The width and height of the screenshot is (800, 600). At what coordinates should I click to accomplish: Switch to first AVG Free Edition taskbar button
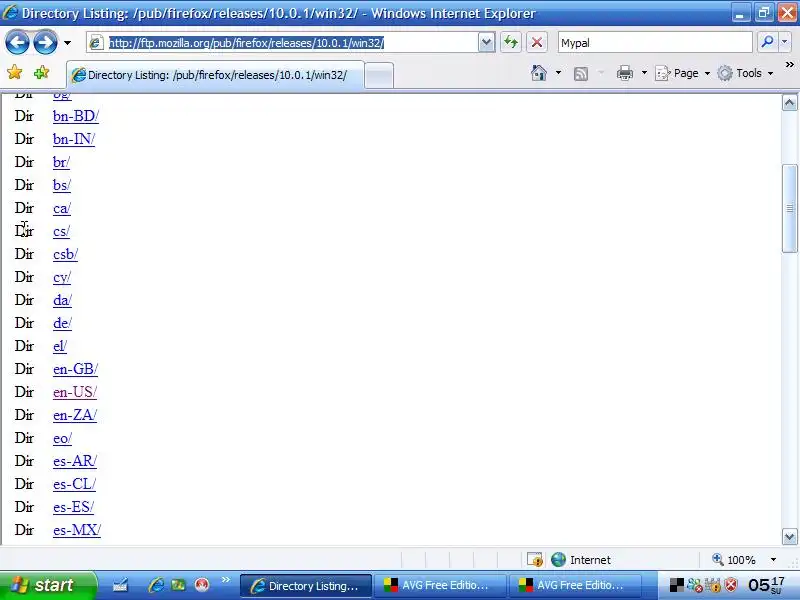440,586
